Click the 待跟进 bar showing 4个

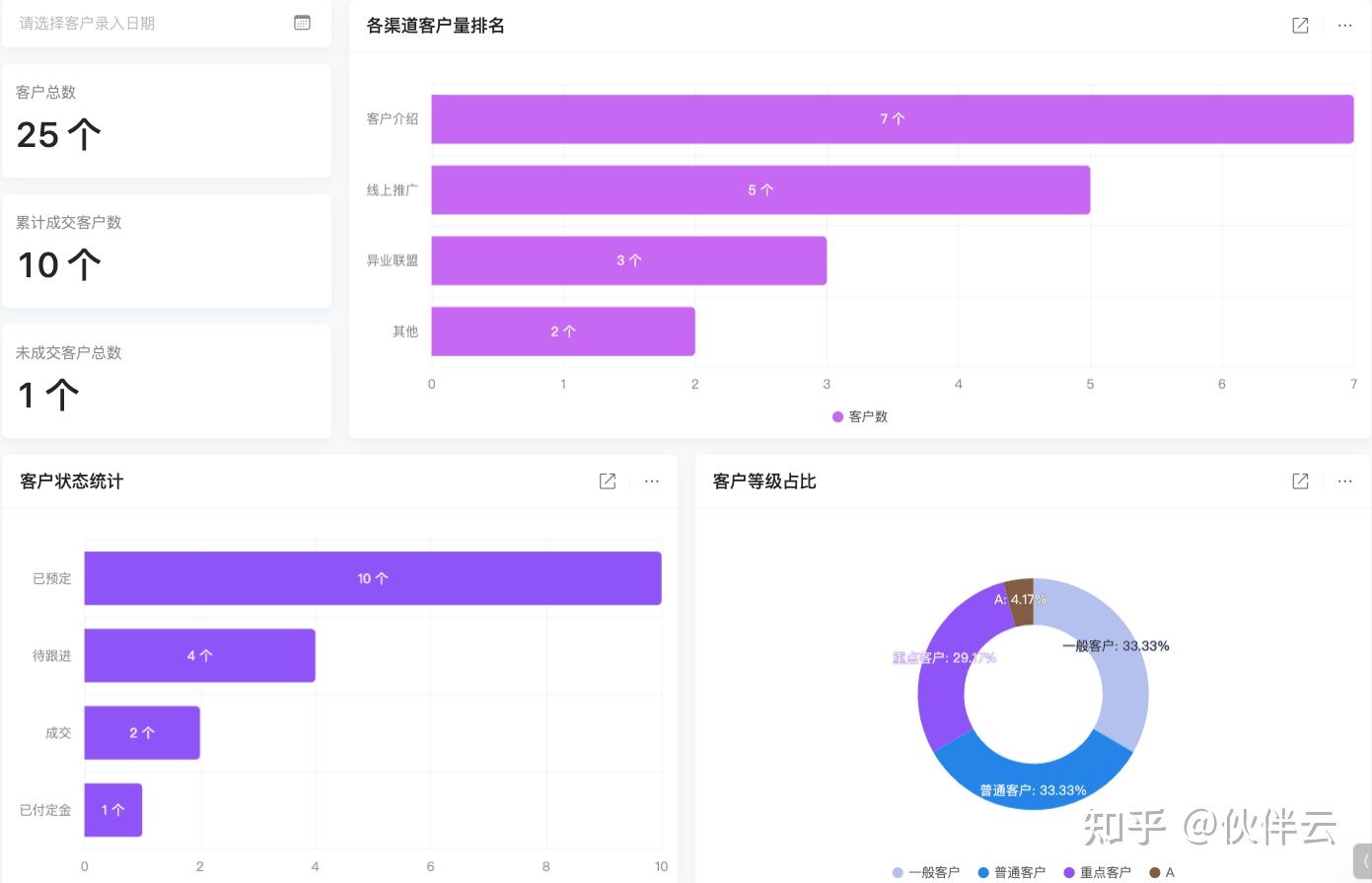199,656
